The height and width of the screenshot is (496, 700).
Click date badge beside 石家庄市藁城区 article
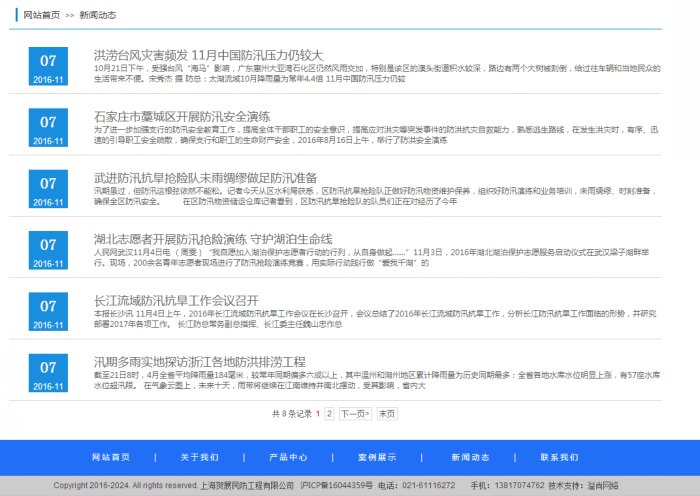tap(48, 128)
